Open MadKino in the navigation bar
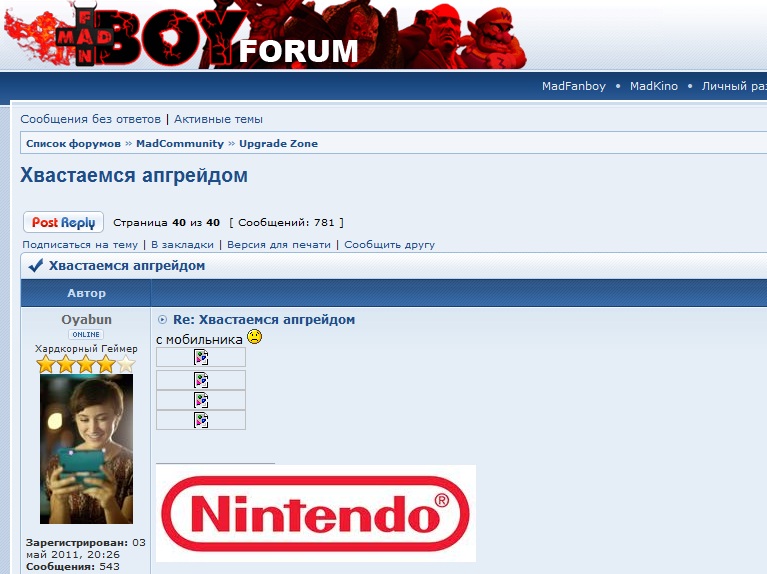767x574 pixels. 653,86
